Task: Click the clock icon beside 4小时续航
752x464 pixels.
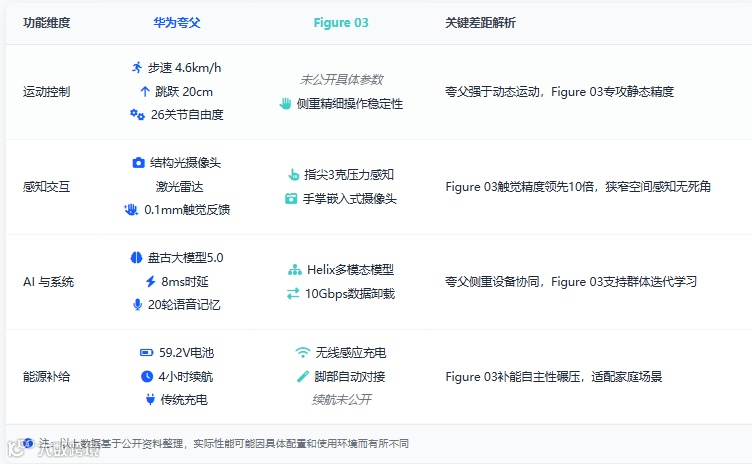Action: [147, 376]
